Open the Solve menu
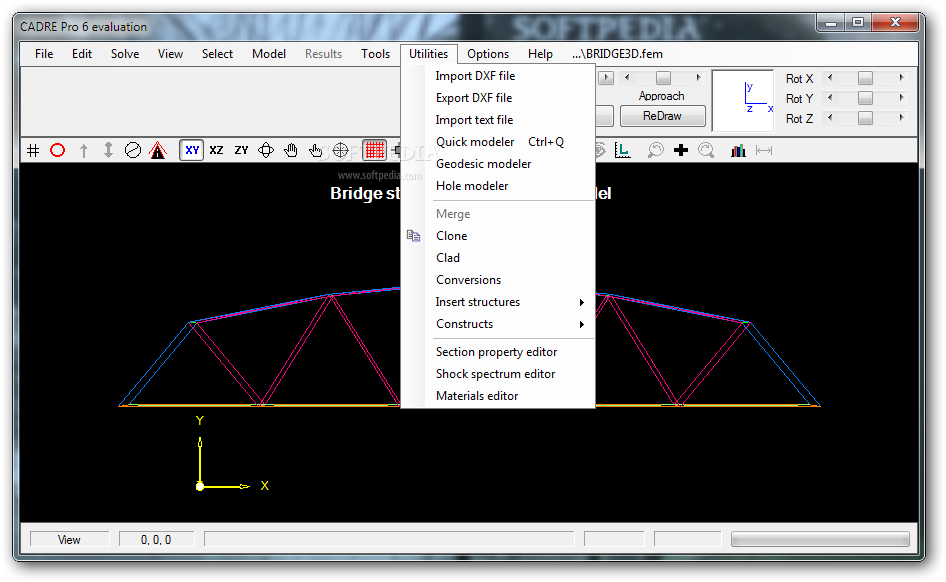The image size is (946, 582). (125, 54)
